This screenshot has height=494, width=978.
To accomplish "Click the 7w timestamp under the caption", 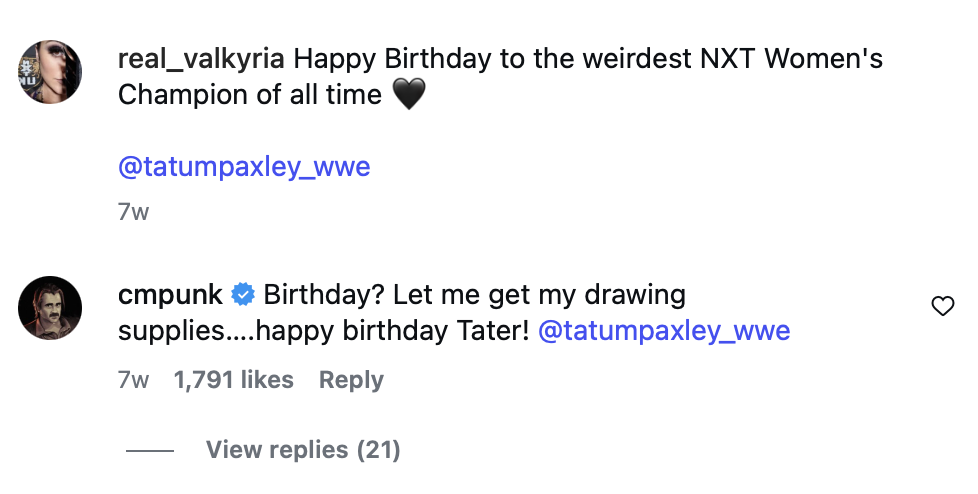I will pyautogui.click(x=133, y=212).
